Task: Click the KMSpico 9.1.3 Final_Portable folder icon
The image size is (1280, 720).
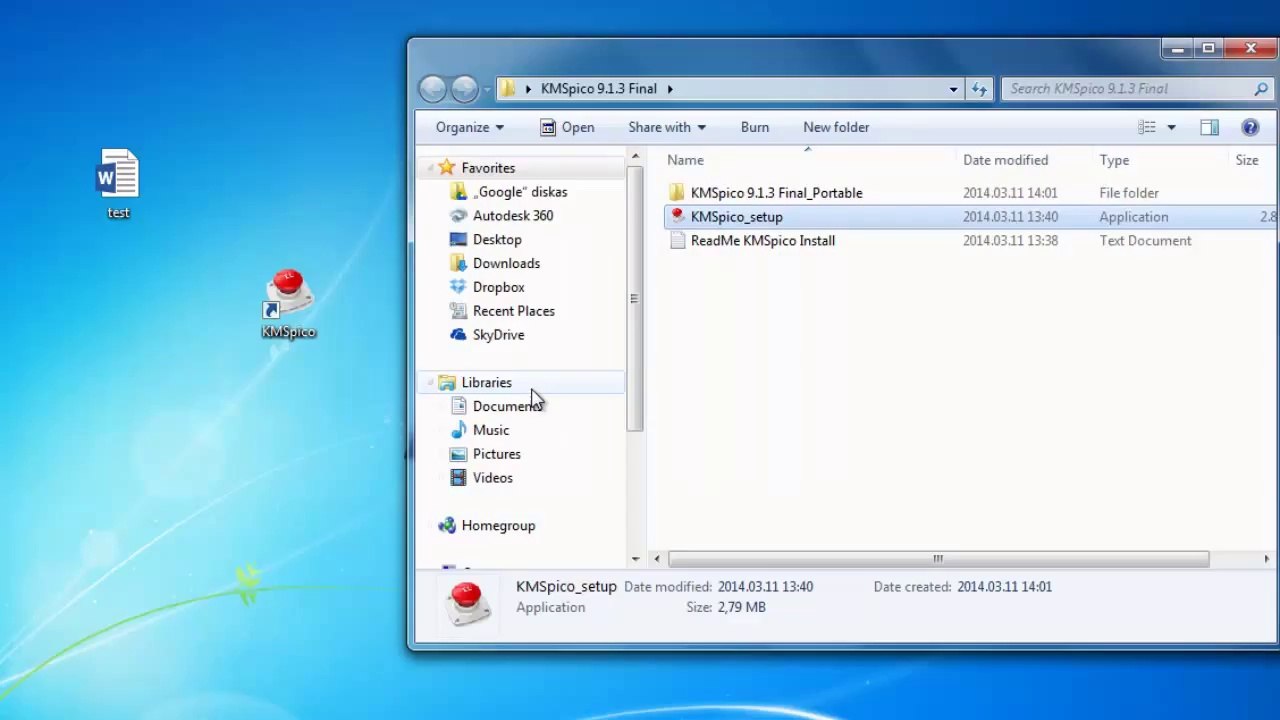Action: point(677,193)
